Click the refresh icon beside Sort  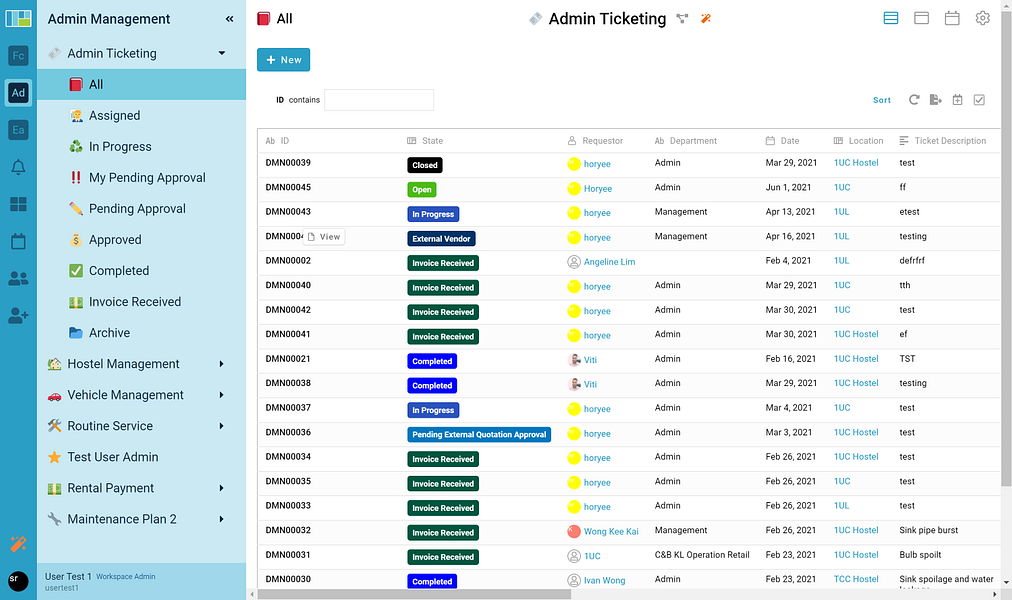(914, 99)
